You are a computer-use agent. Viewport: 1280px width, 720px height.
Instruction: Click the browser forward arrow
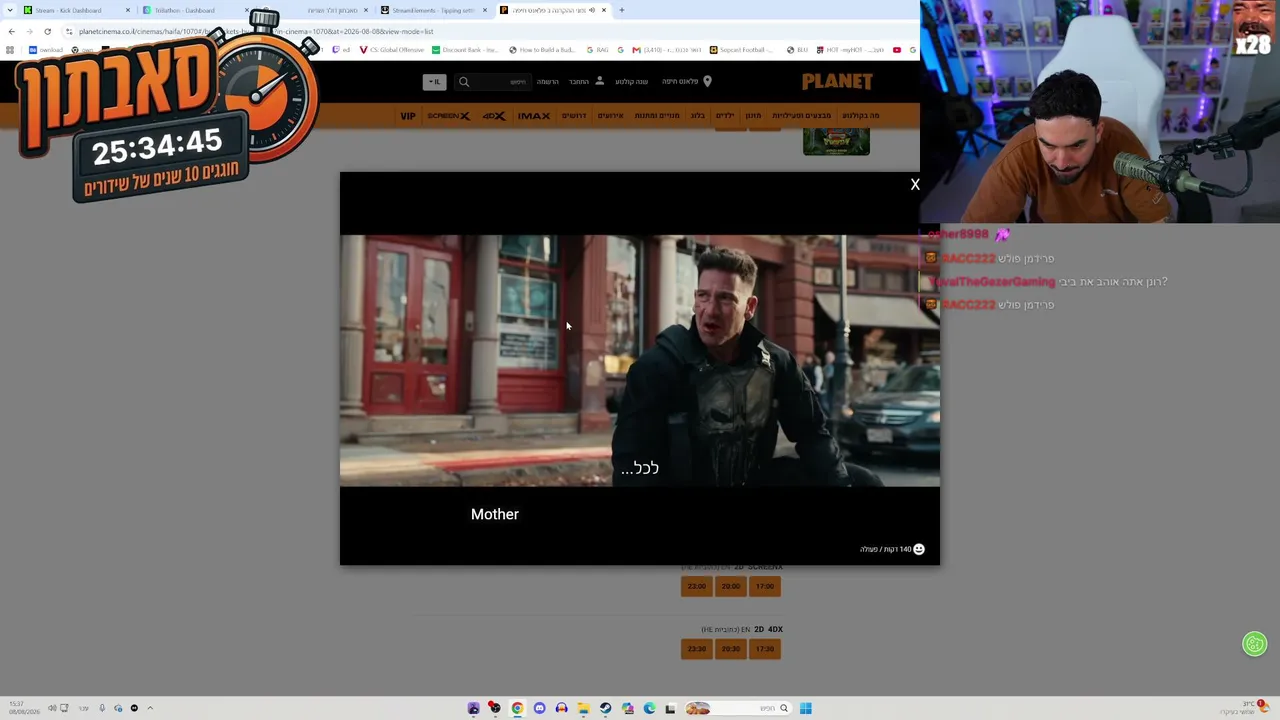tap(29, 31)
